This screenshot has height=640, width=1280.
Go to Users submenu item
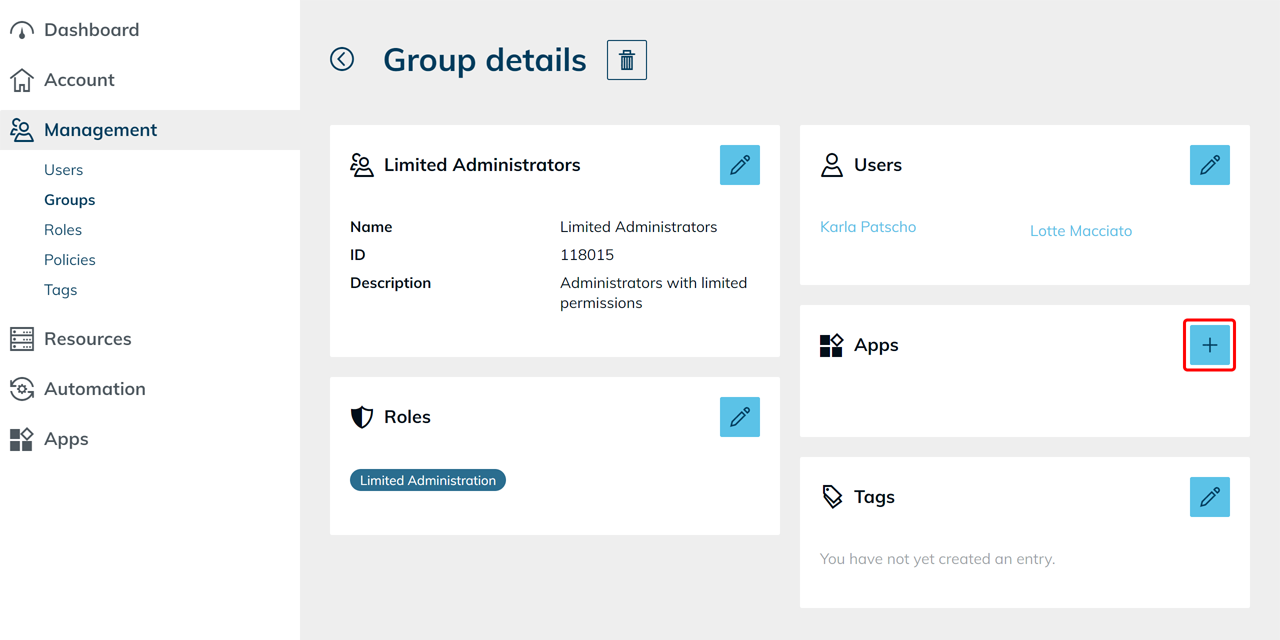63,170
